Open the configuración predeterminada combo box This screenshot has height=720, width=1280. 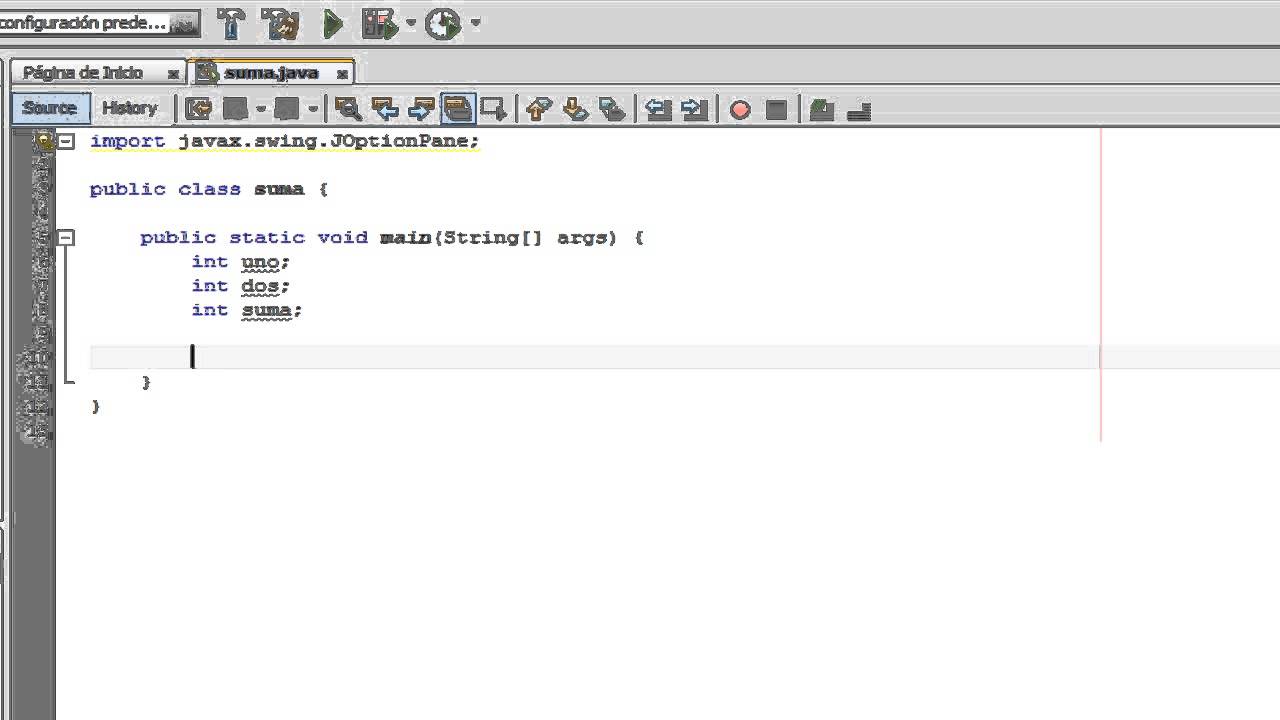(98, 22)
